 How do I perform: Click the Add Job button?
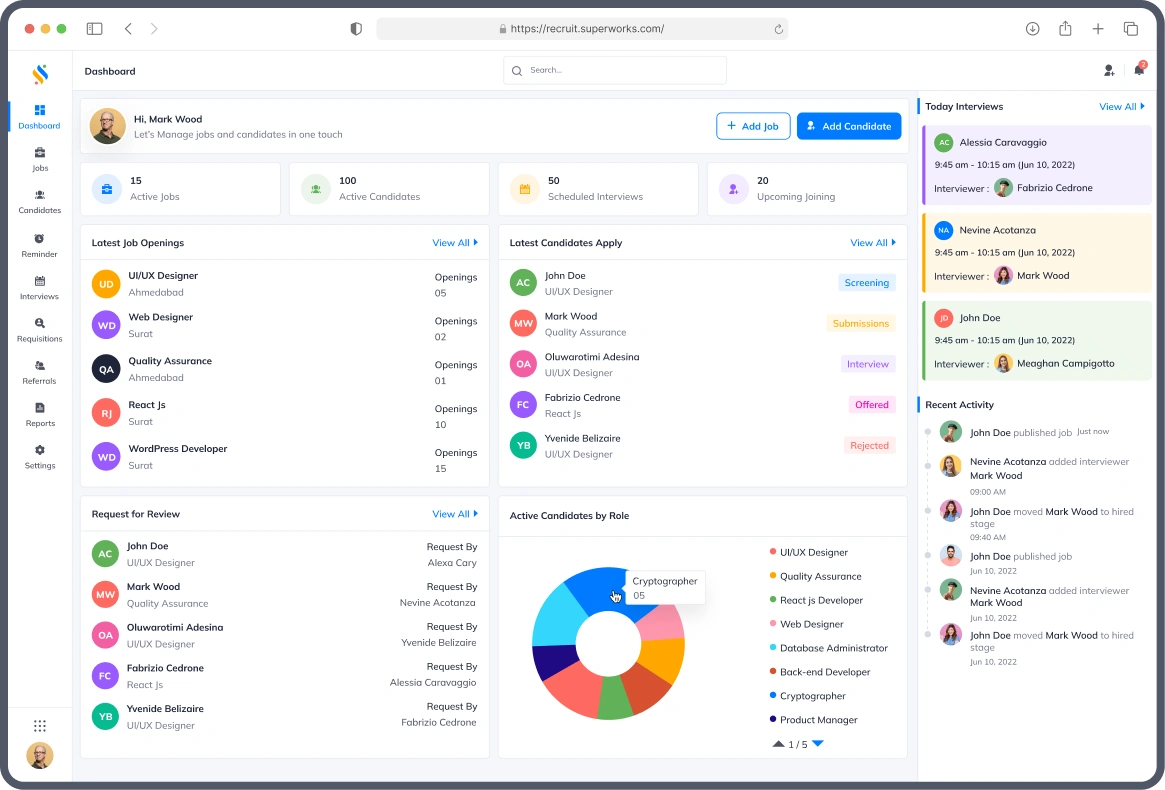(x=753, y=126)
